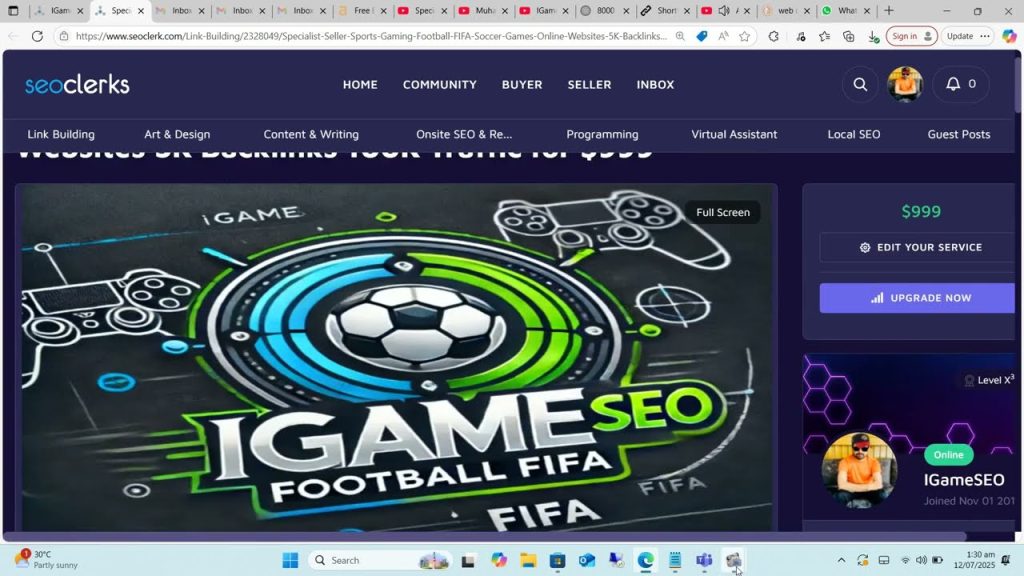Open the Local SEO category
The image size is (1024, 576).
(x=854, y=134)
